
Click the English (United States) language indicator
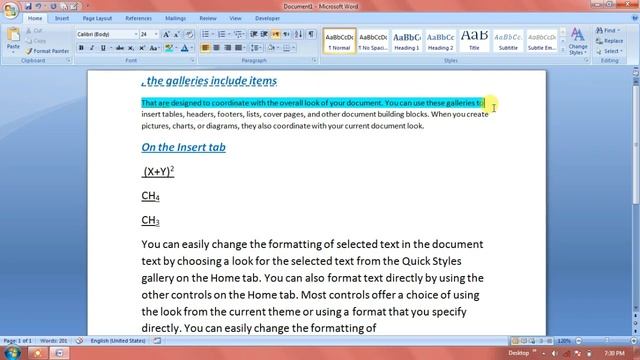pos(118,341)
